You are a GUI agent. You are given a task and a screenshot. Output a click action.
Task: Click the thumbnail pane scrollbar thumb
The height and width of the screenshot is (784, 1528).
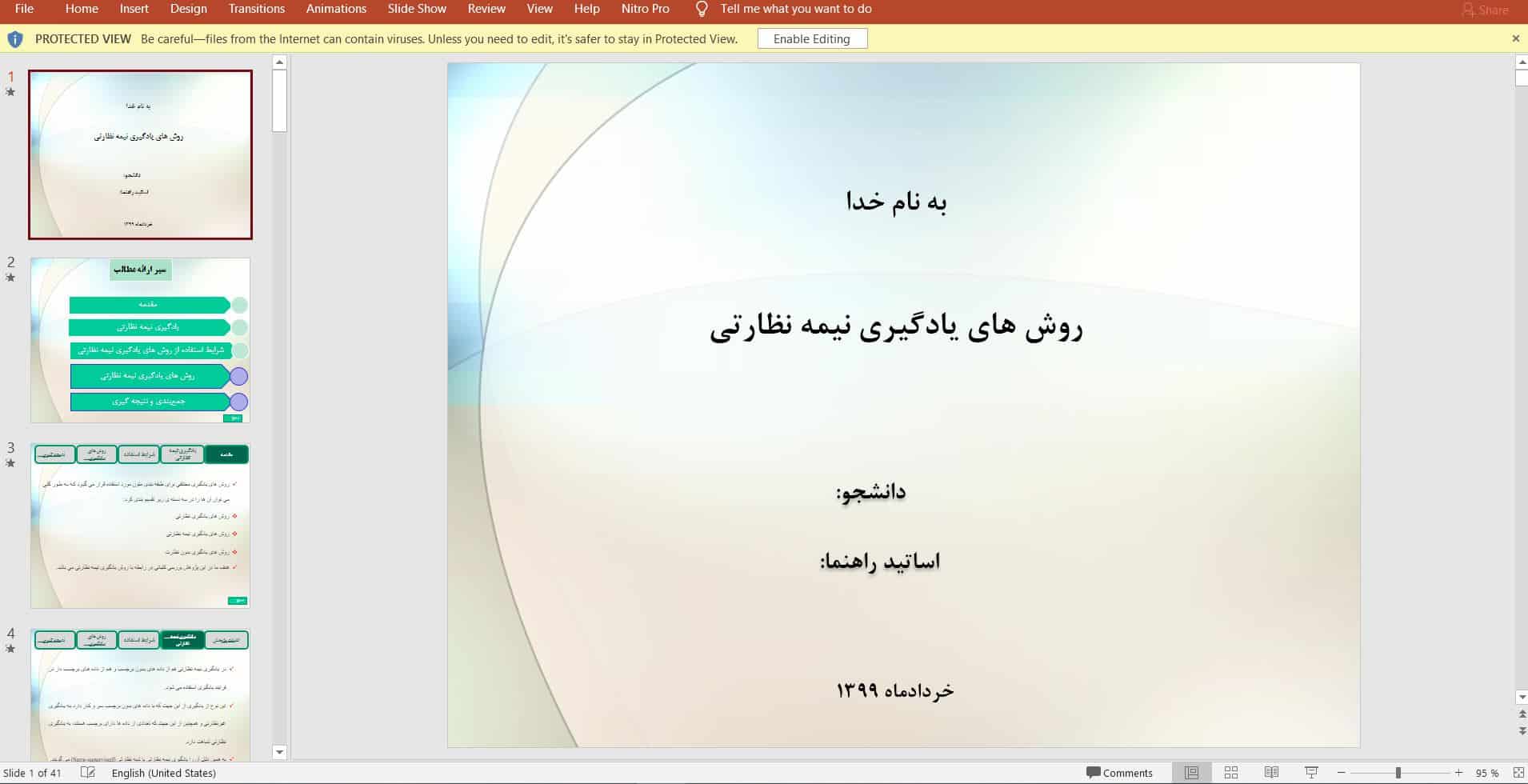[x=279, y=101]
